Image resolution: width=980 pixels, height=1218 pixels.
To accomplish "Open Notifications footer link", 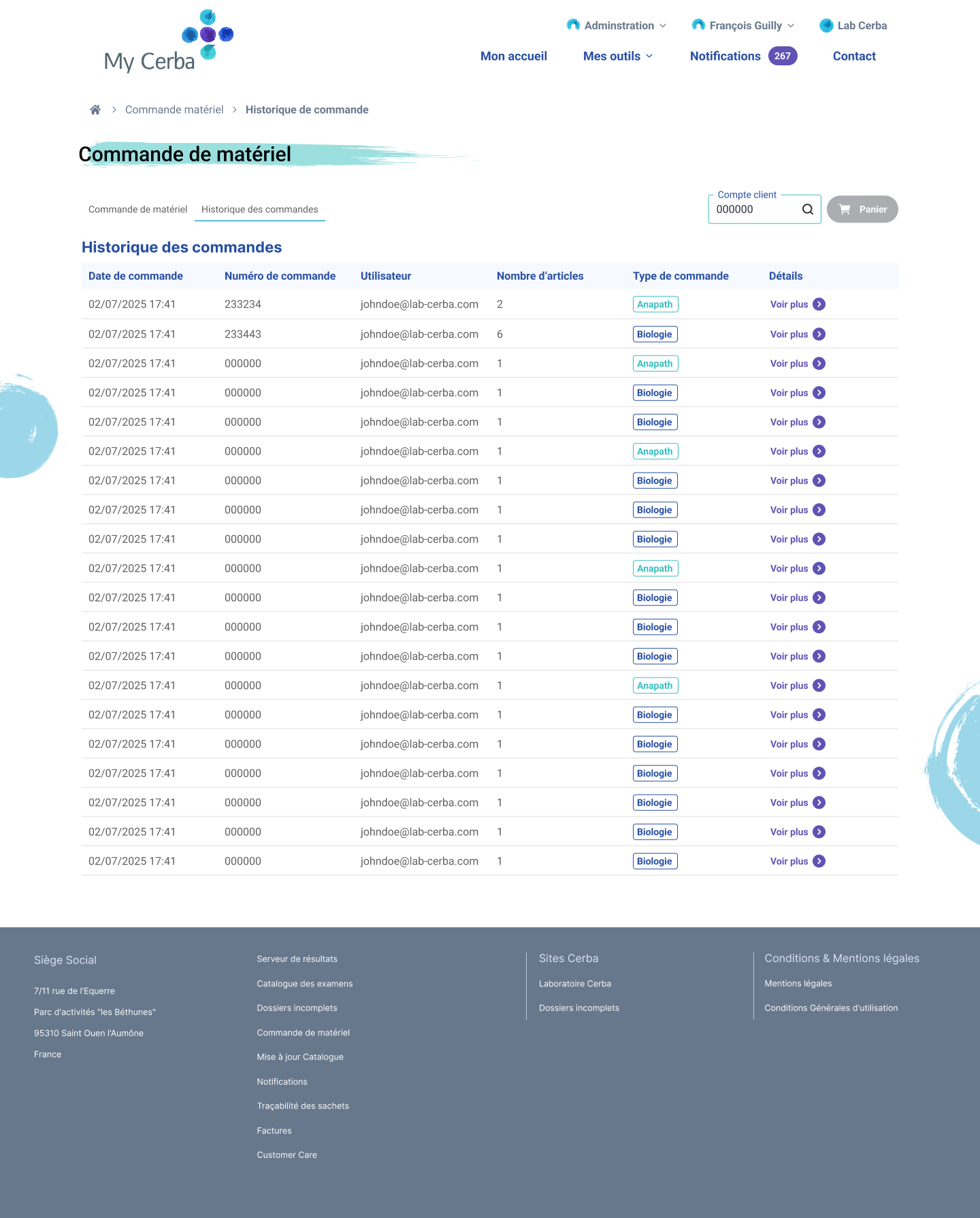I will 282,1081.
